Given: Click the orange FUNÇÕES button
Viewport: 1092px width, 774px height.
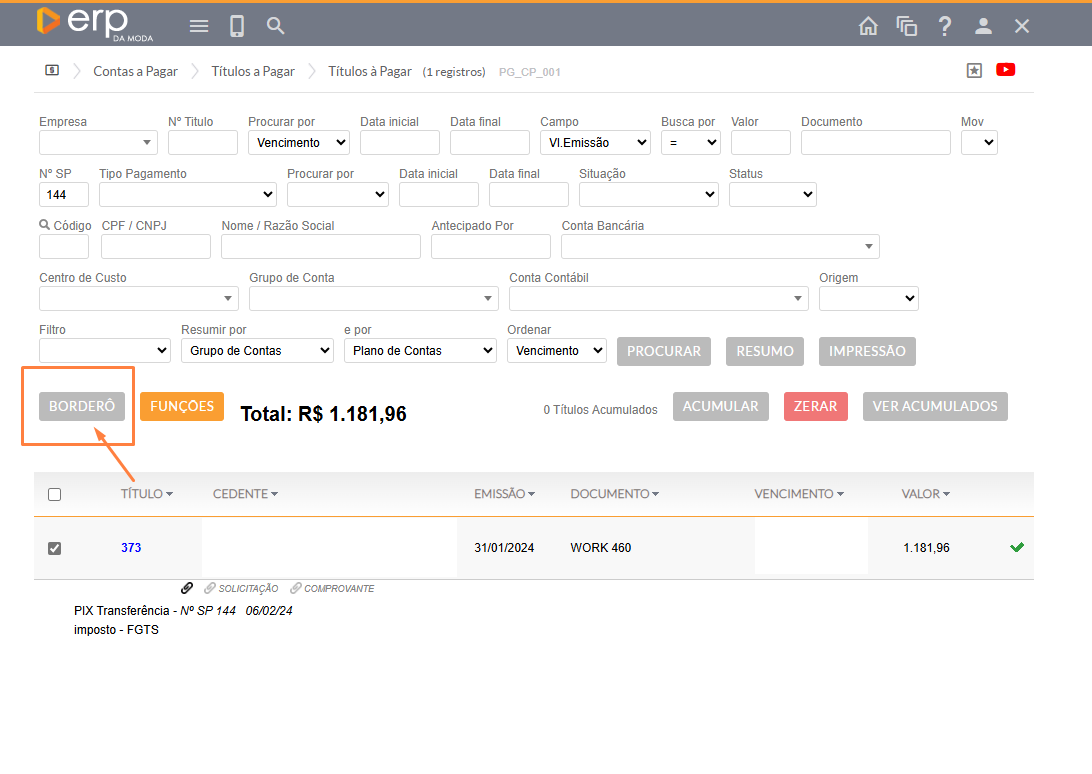Looking at the screenshot, I should [182, 406].
